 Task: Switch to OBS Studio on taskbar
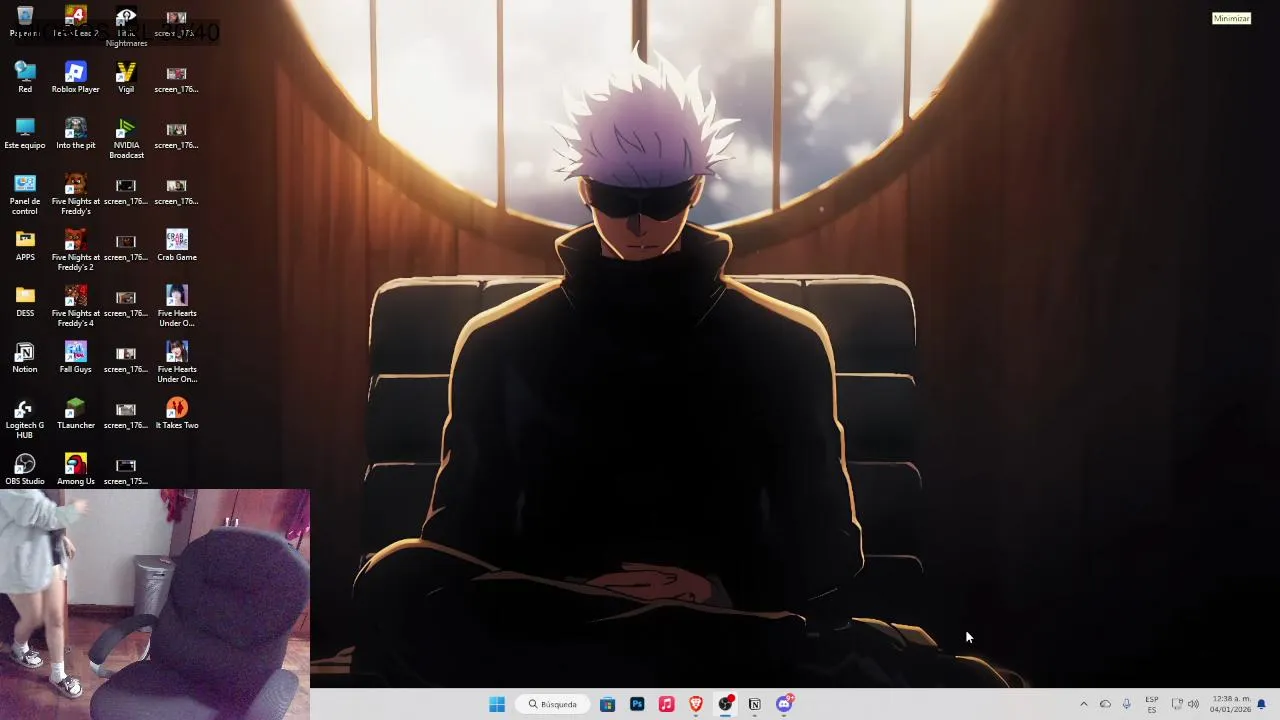coord(725,704)
